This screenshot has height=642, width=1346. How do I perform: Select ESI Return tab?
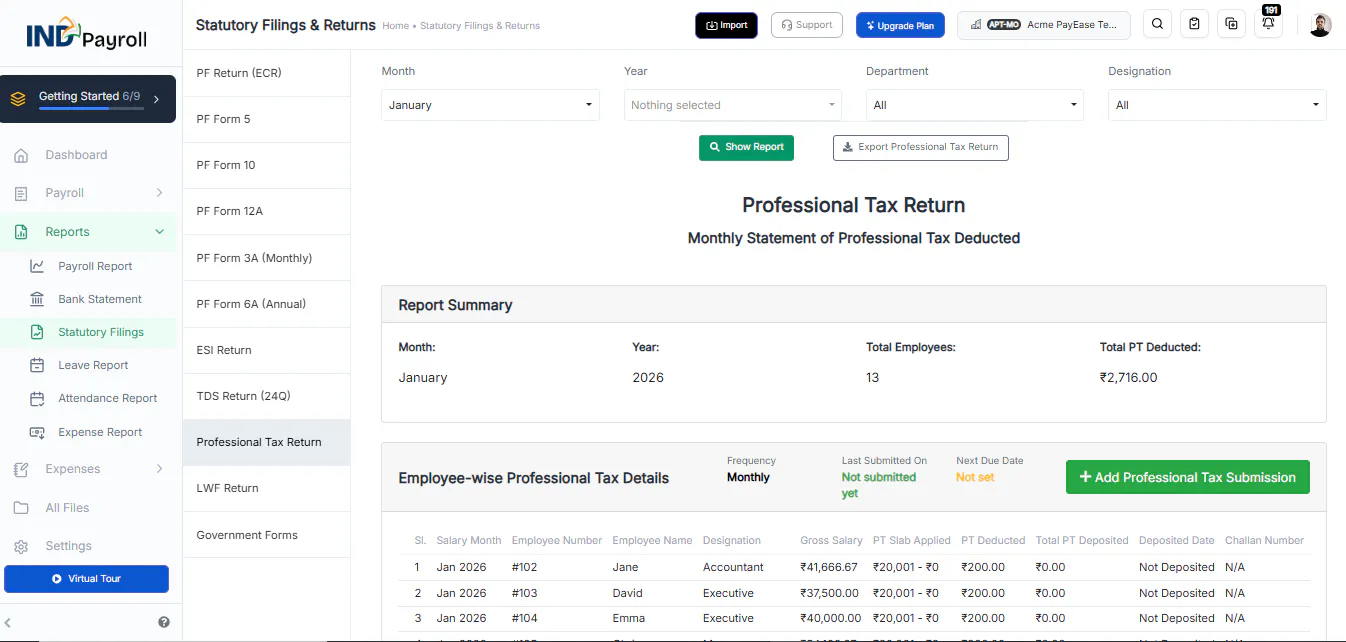[x=266, y=350]
